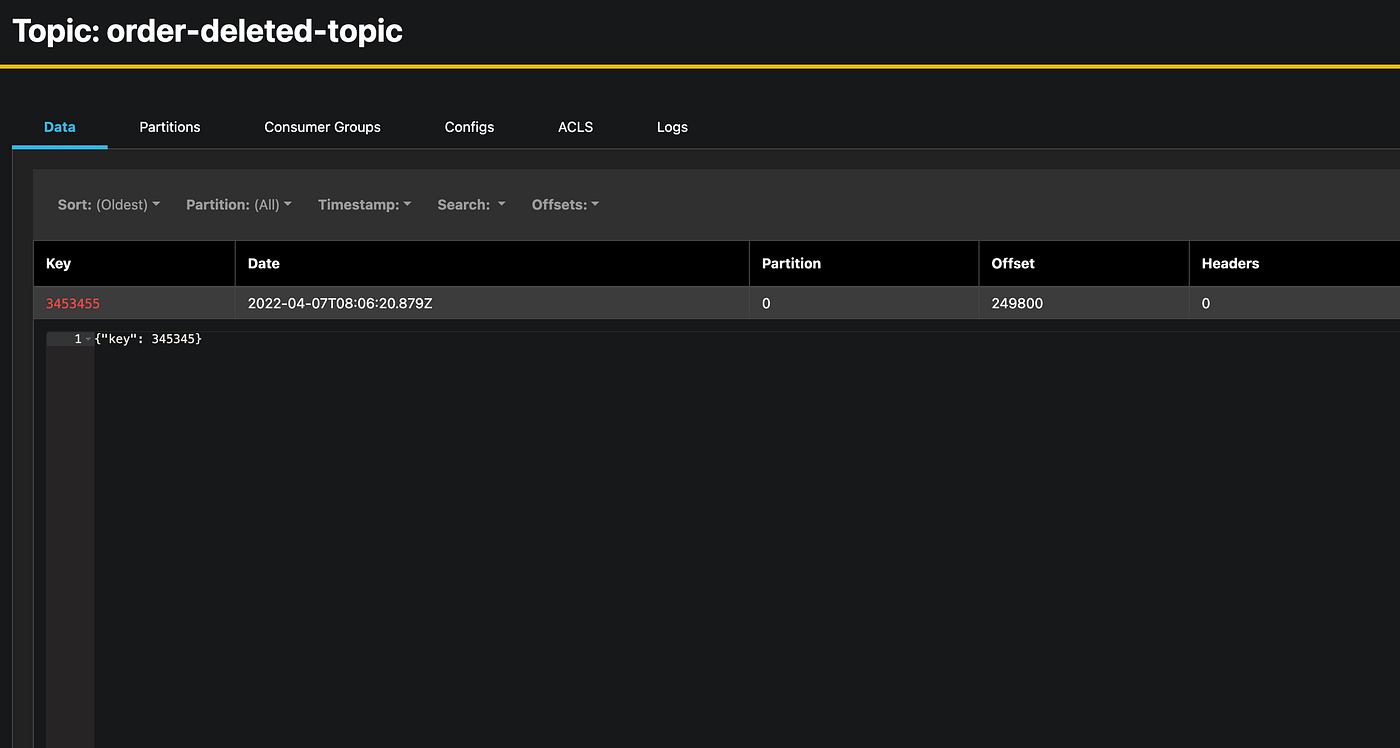Click the Offset column header
1400x748 pixels.
point(1012,263)
